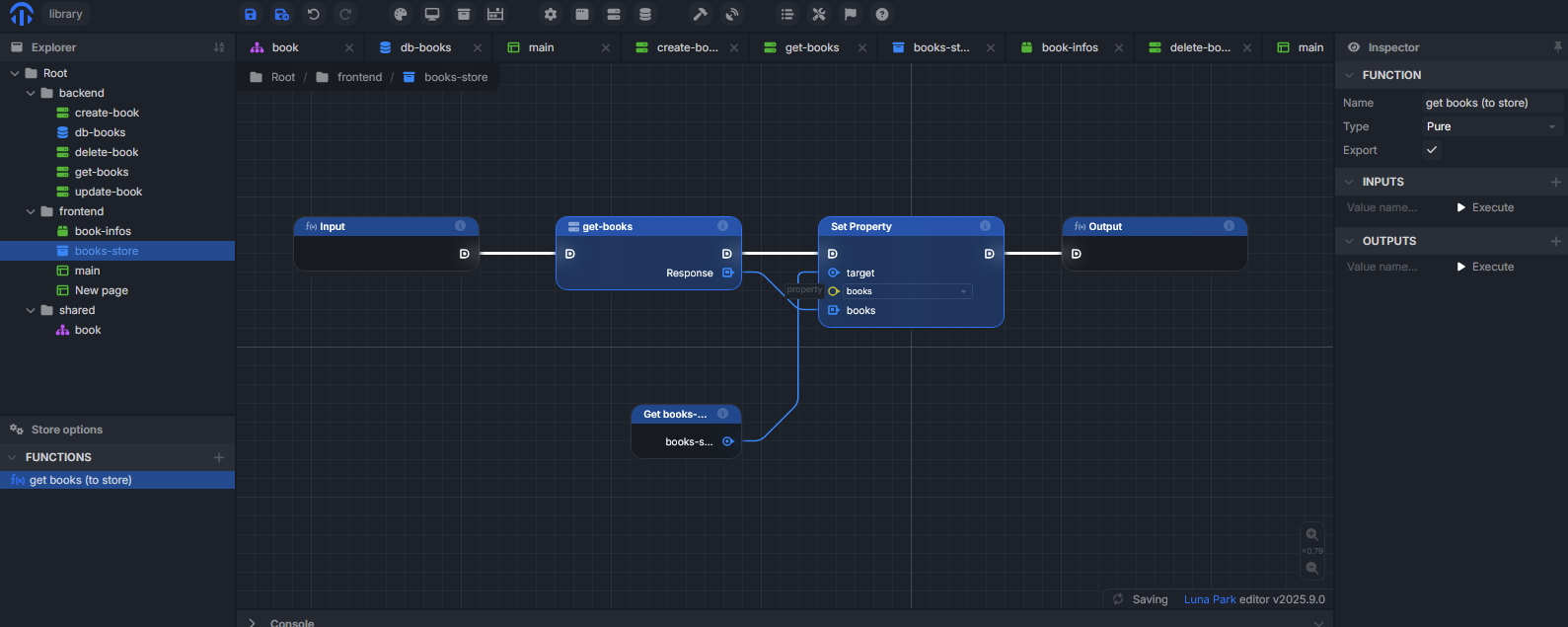Viewport: 1568px width, 627px height.
Task: Add a new function with the plus icon
Action: tap(219, 457)
